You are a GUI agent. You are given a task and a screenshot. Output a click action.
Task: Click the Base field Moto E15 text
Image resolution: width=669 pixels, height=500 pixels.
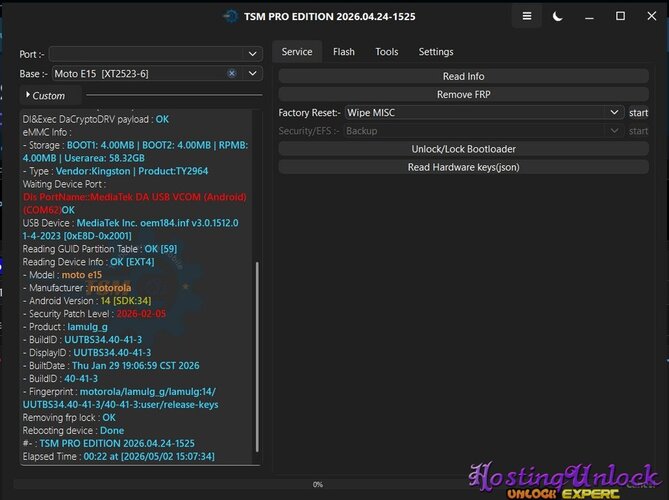point(102,74)
